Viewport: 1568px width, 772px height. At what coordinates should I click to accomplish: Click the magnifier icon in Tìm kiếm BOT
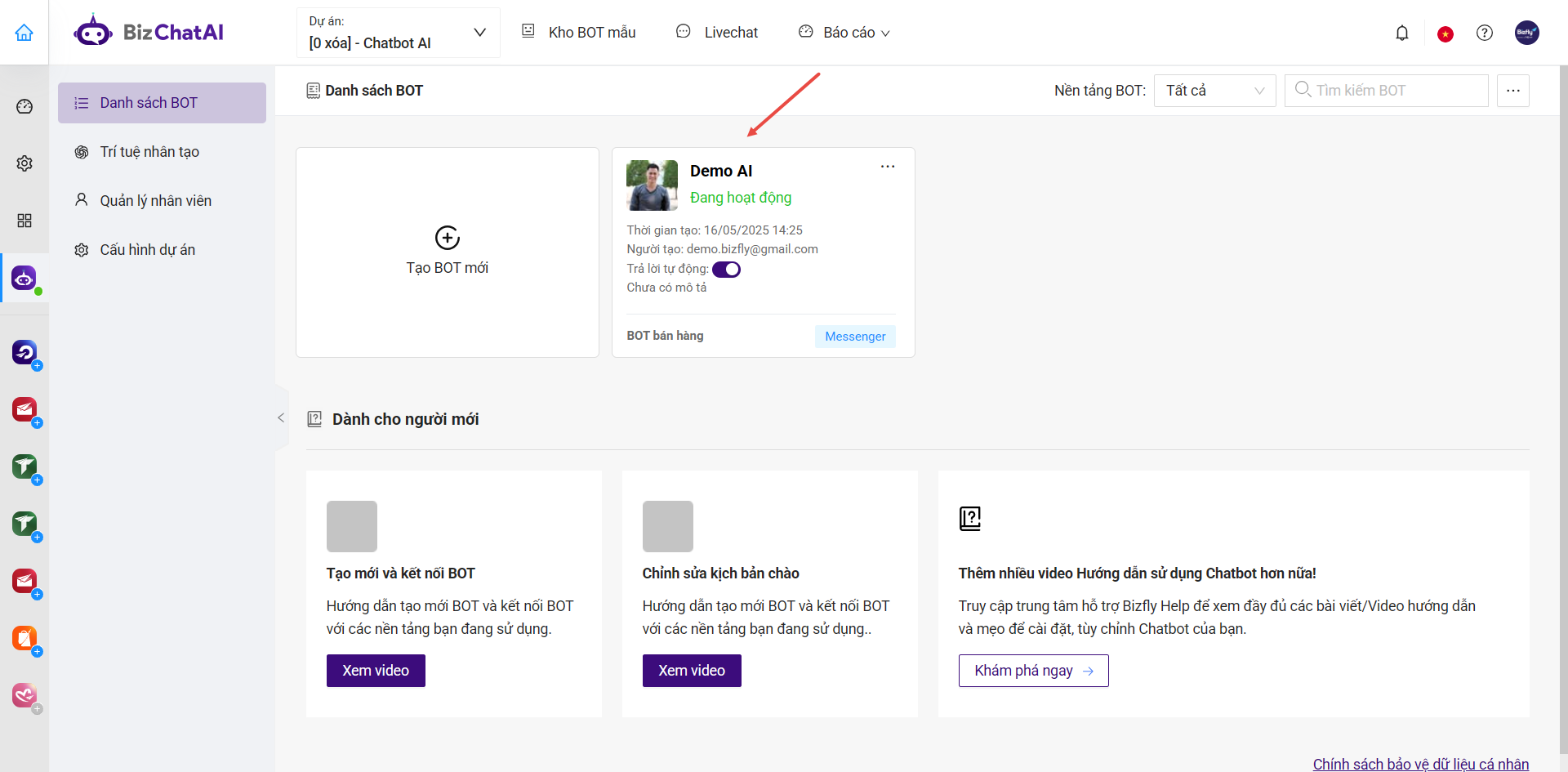tap(1303, 89)
